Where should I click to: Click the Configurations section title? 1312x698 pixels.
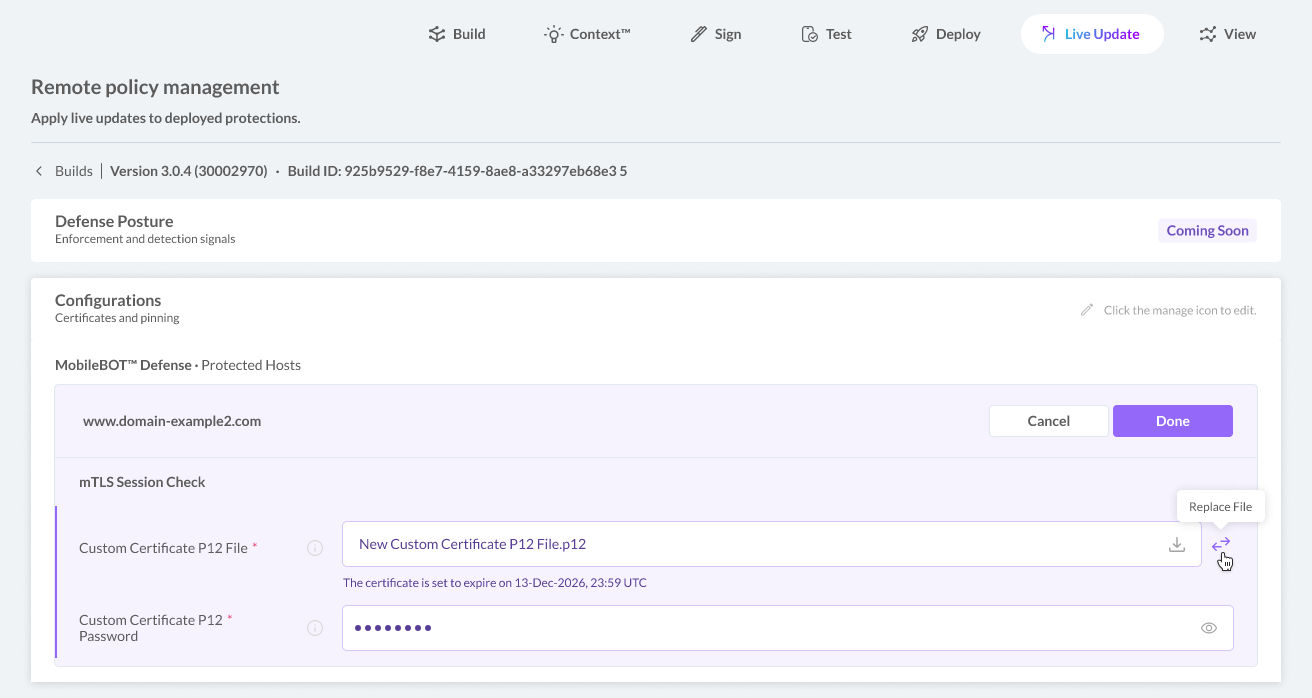click(108, 300)
